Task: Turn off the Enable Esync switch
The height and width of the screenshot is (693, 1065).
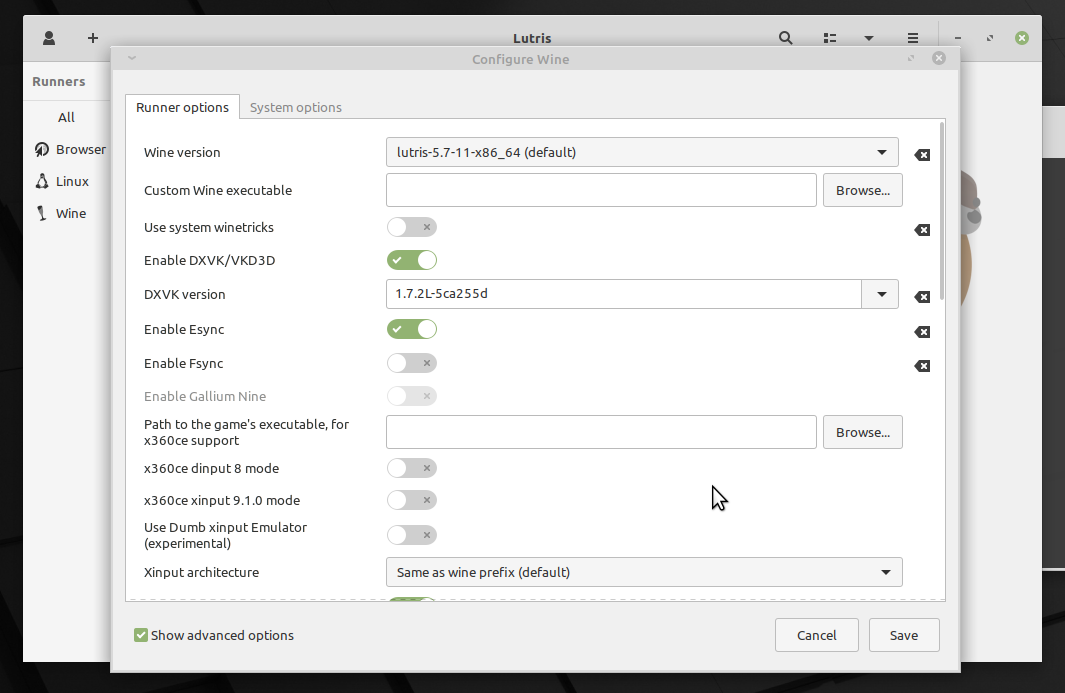Action: 412,330
